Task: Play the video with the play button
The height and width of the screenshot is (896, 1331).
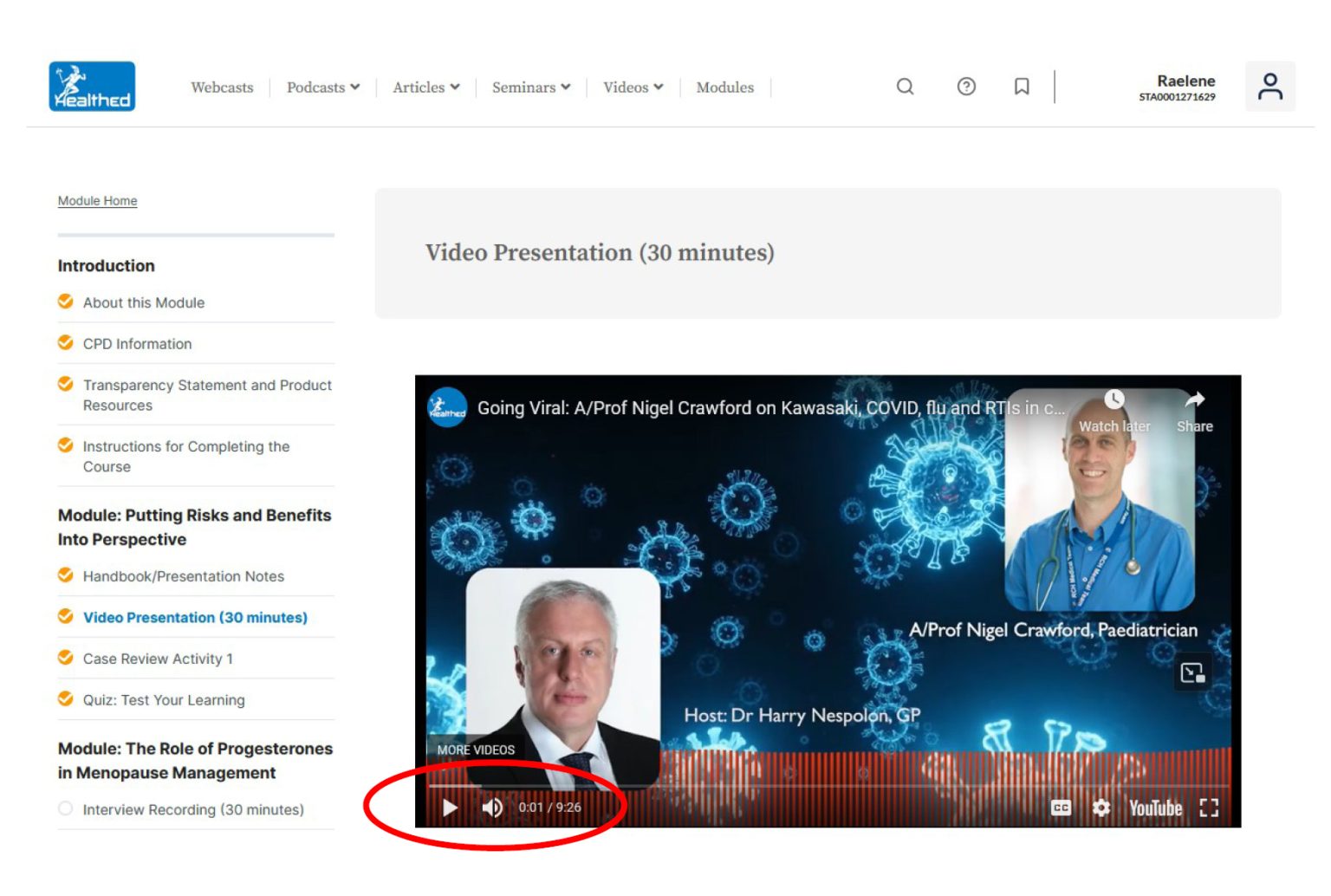Action: pyautogui.click(x=450, y=808)
